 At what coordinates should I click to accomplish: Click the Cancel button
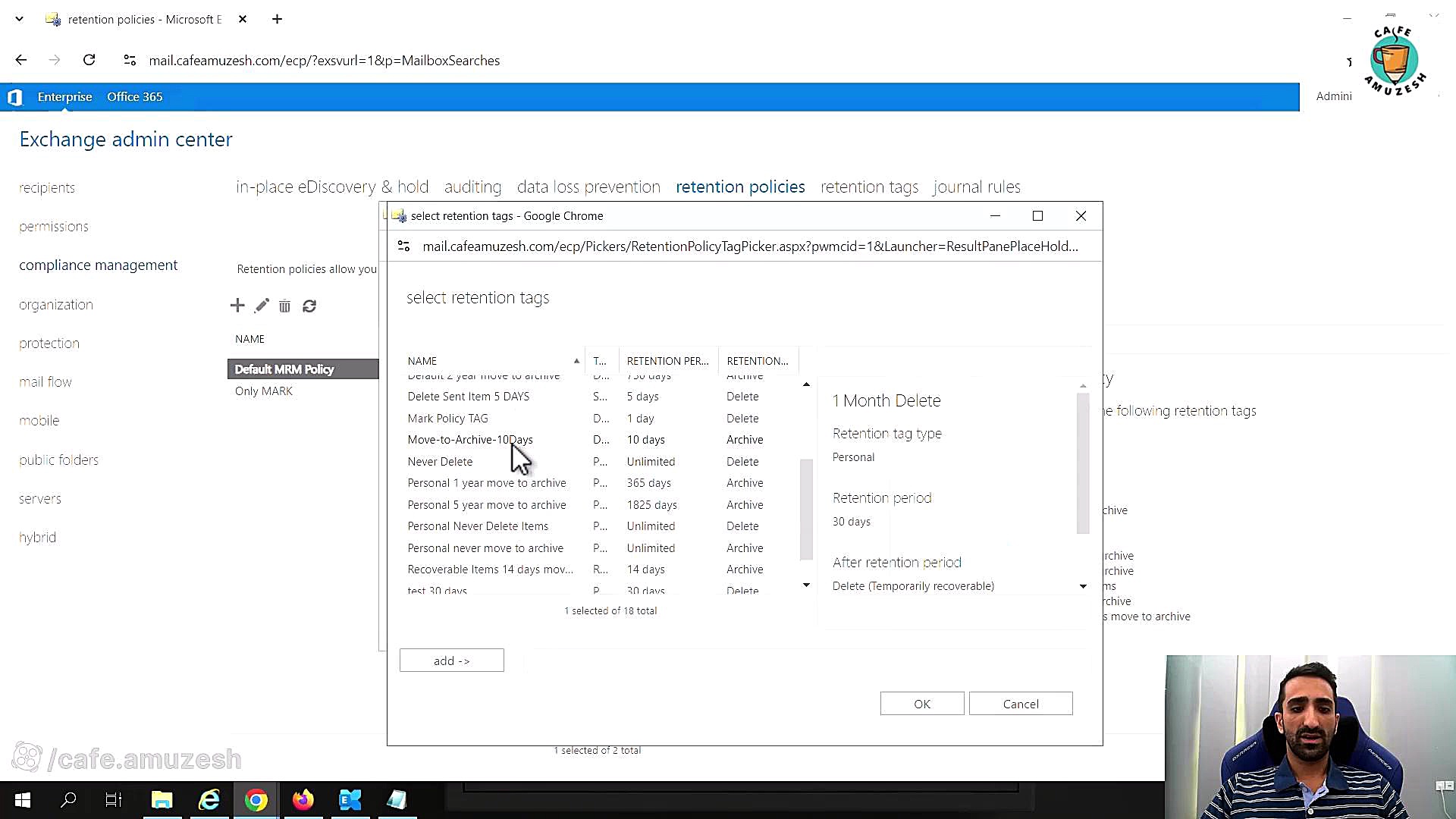(1021, 704)
